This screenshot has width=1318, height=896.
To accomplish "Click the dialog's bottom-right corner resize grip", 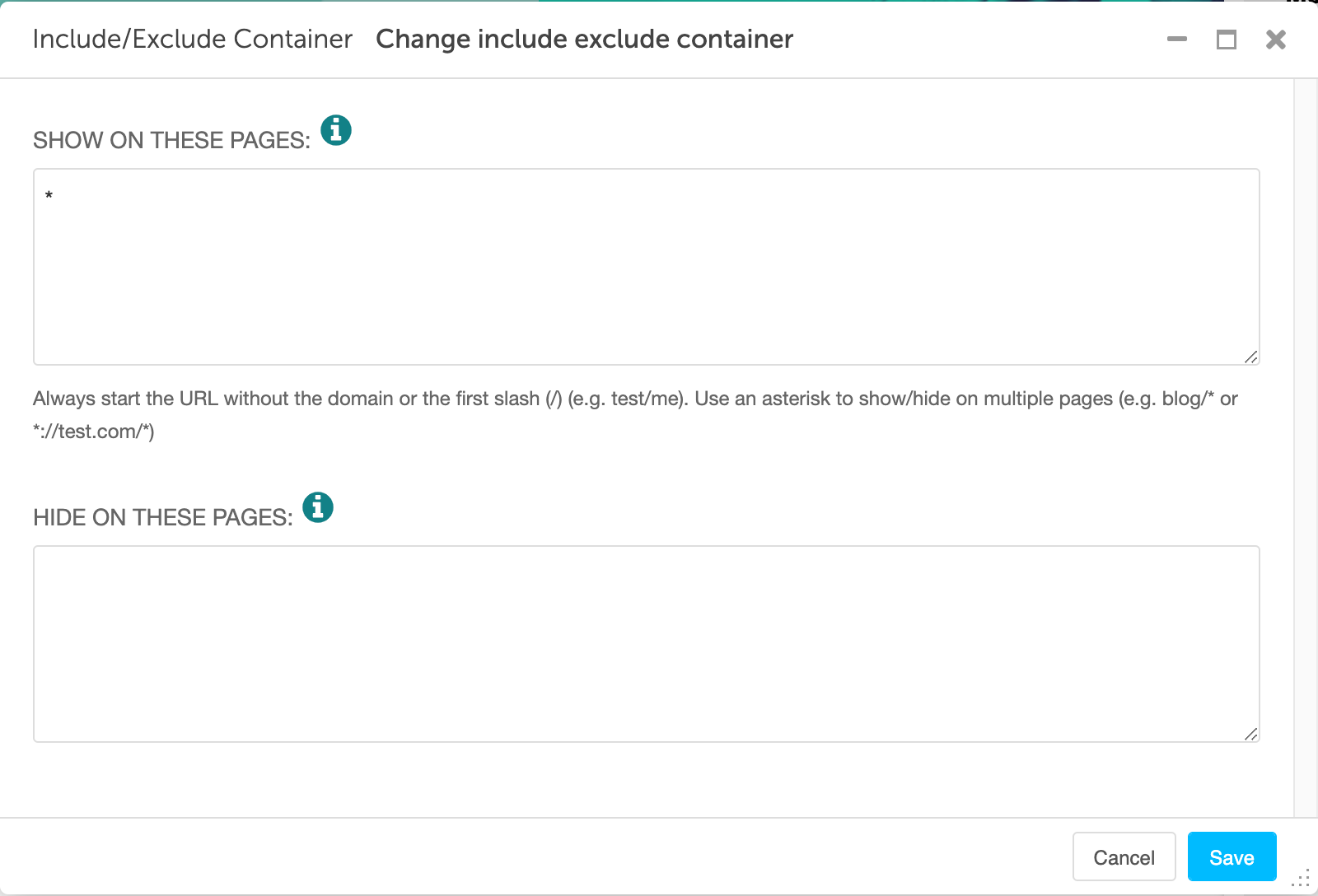I will tap(1302, 878).
